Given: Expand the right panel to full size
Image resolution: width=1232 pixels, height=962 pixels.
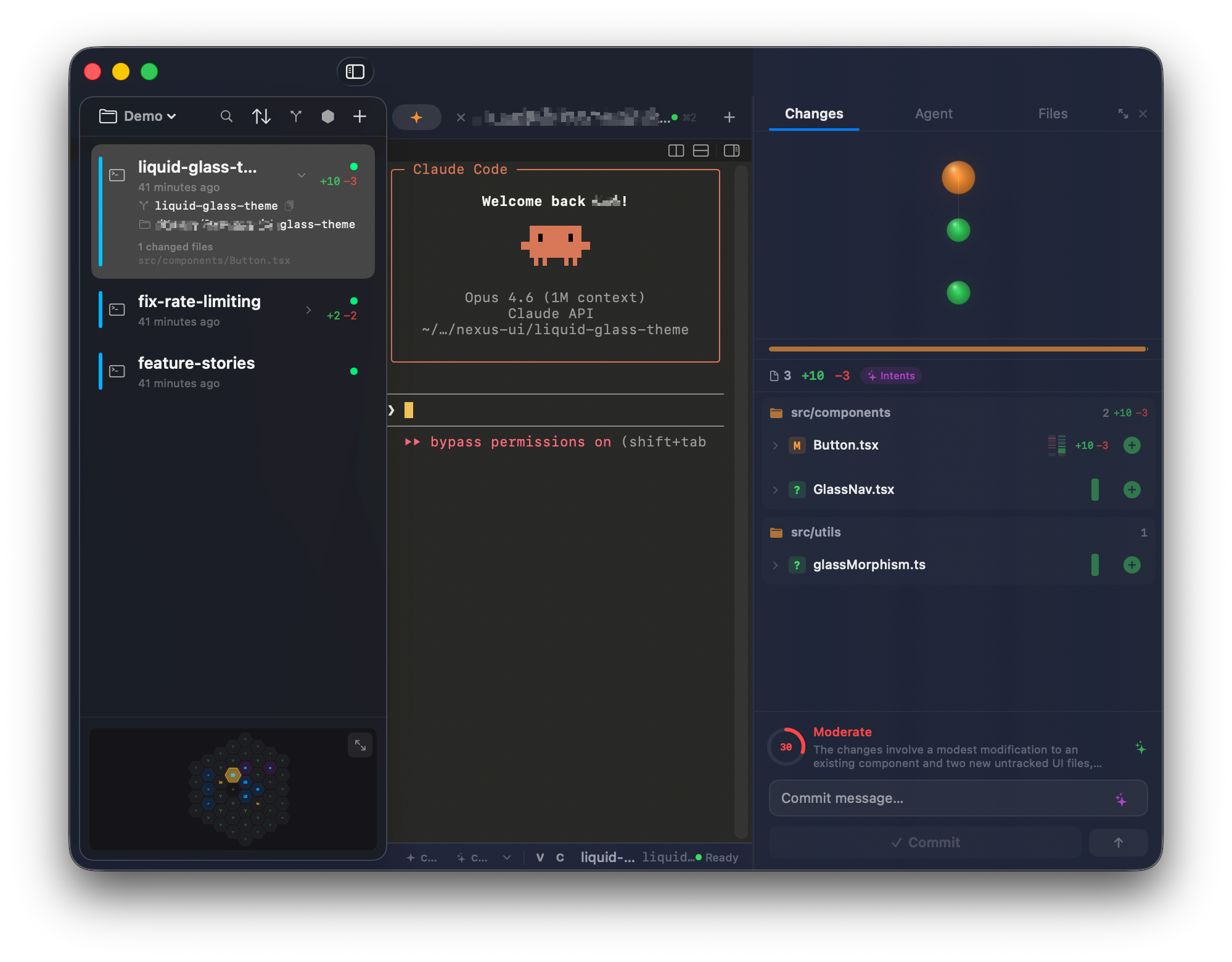Looking at the screenshot, I should tap(1123, 113).
